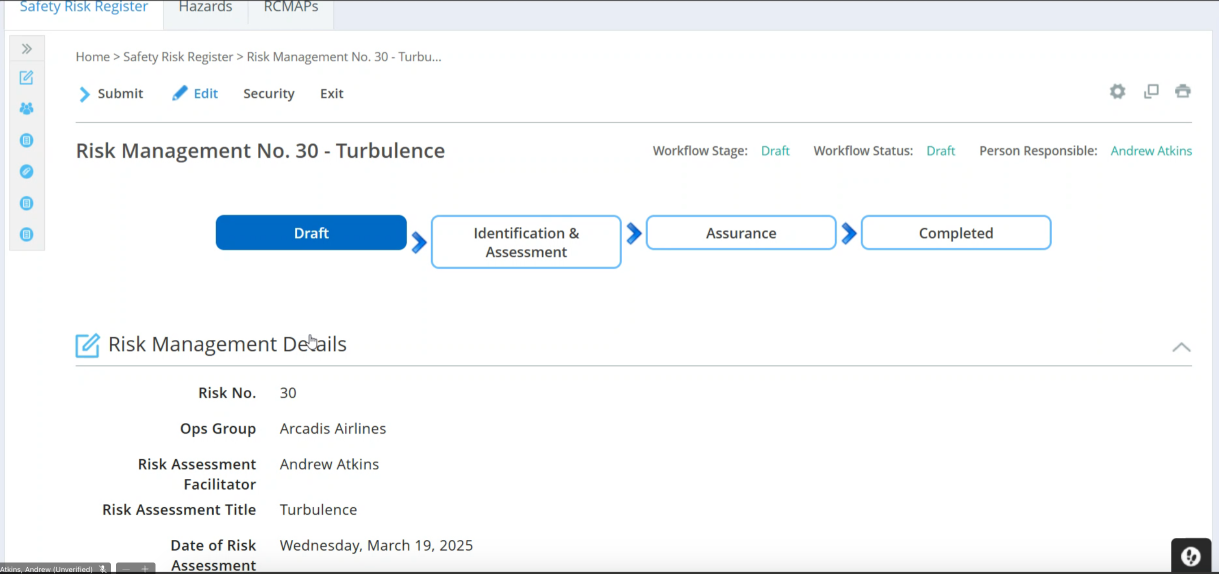Click the Edit button with pencil
Viewport: 1219px width, 574px height.
(195, 94)
